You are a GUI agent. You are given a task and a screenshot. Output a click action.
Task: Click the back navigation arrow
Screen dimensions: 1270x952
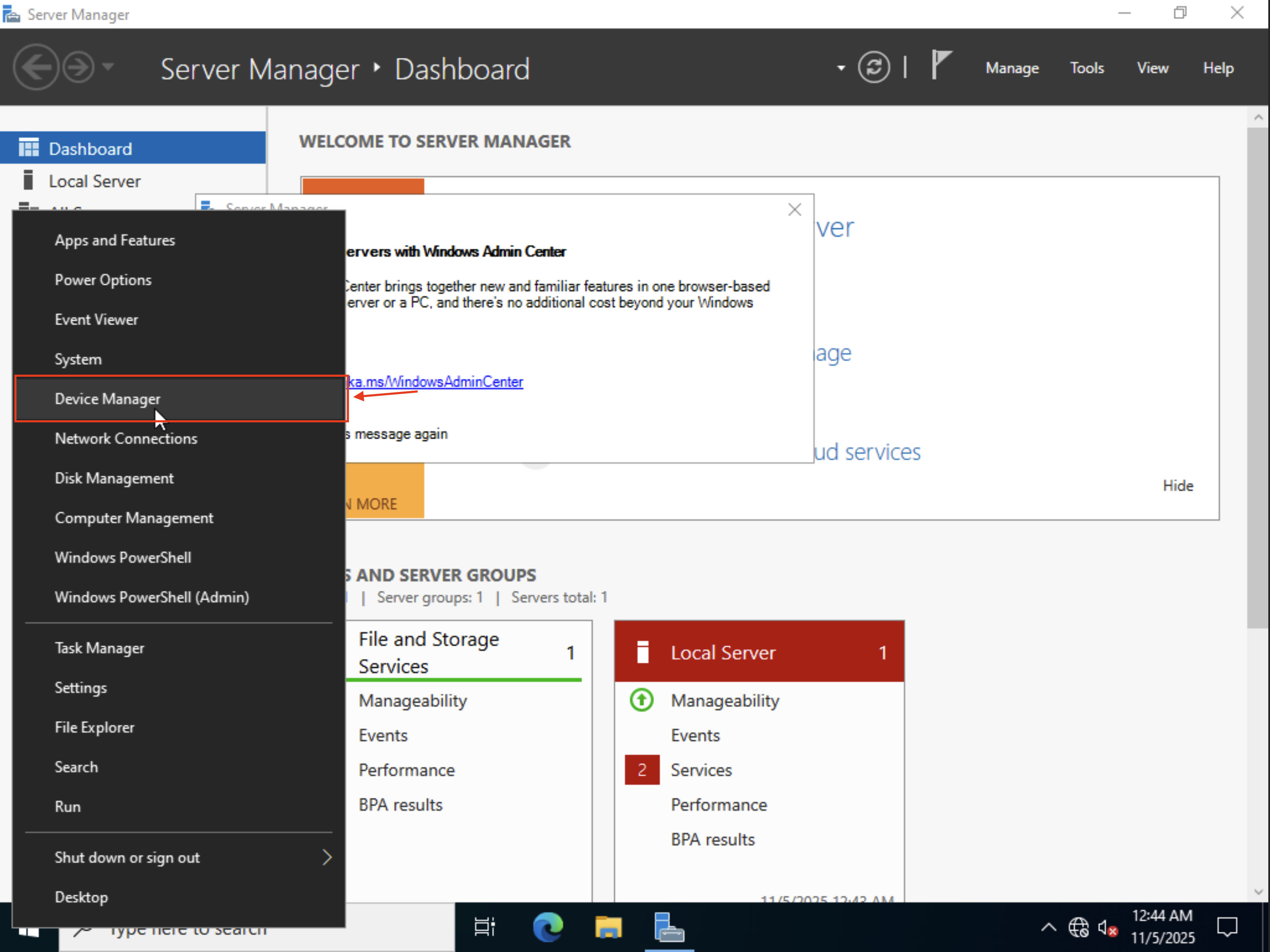point(35,67)
